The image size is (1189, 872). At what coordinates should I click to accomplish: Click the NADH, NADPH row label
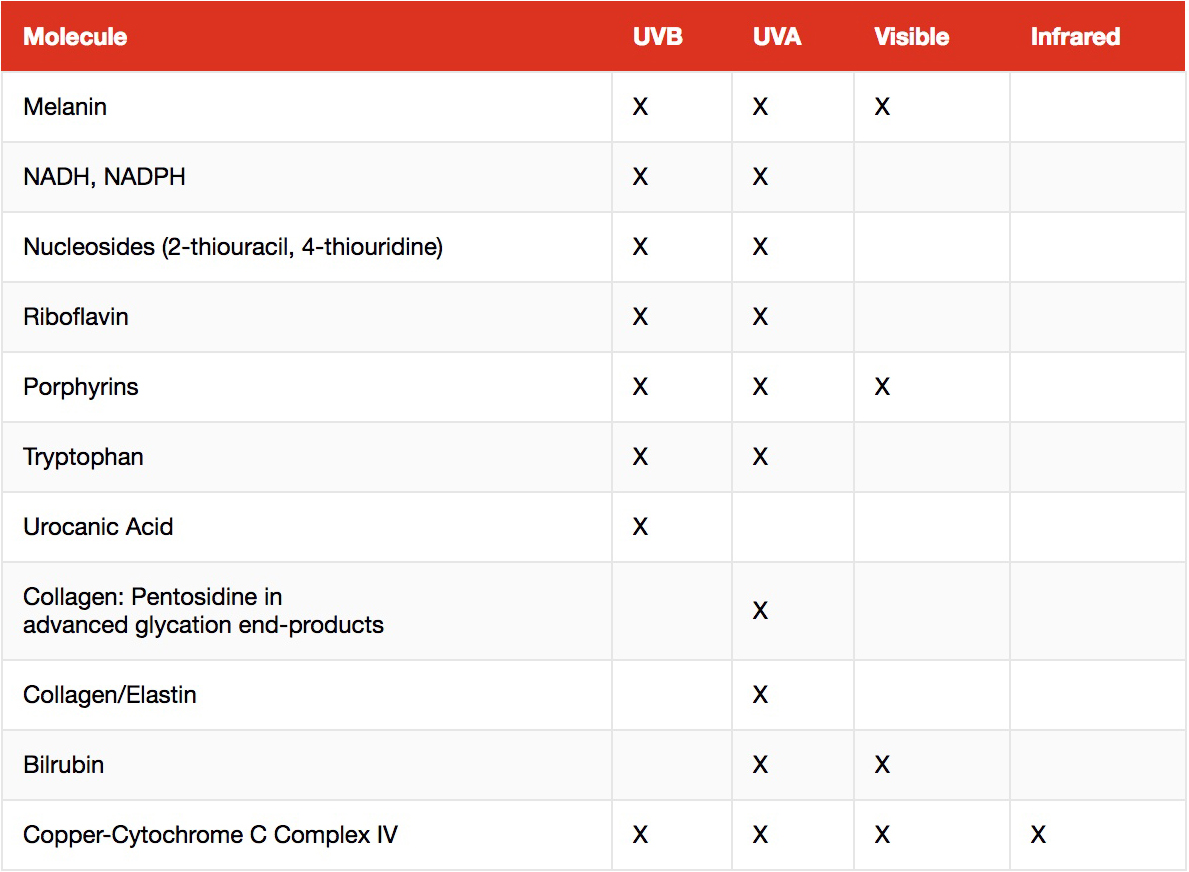[104, 177]
